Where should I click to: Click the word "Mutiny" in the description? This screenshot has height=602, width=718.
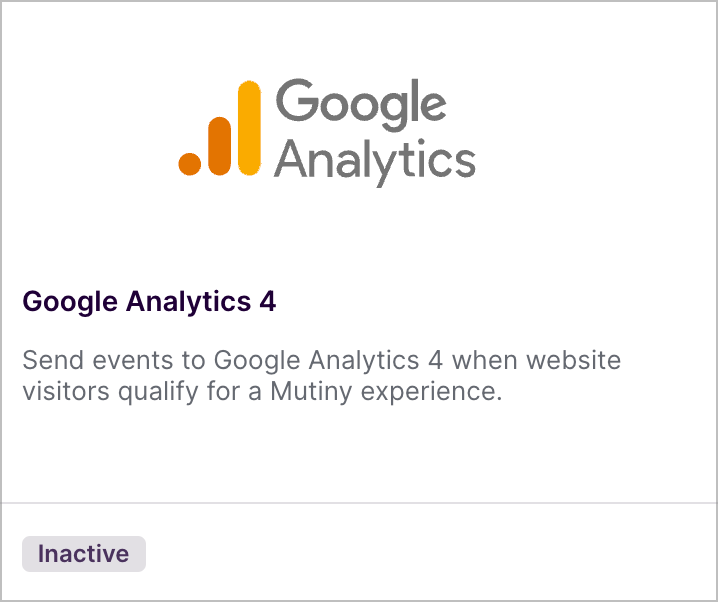[311, 392]
